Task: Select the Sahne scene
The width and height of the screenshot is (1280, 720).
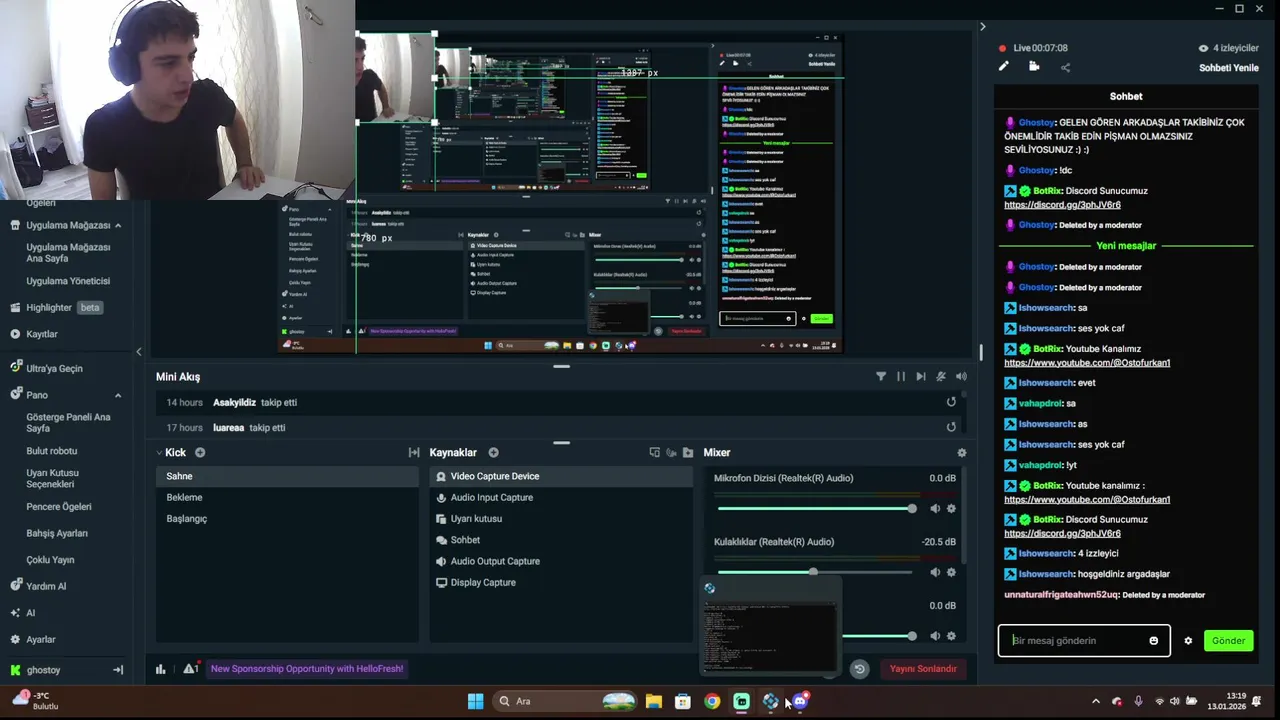Action: coord(287,476)
